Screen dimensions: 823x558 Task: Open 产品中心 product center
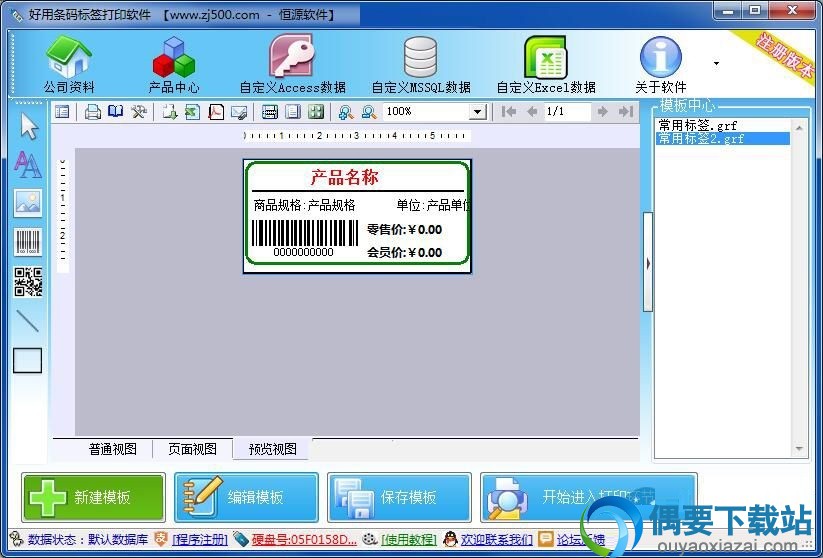point(174,64)
